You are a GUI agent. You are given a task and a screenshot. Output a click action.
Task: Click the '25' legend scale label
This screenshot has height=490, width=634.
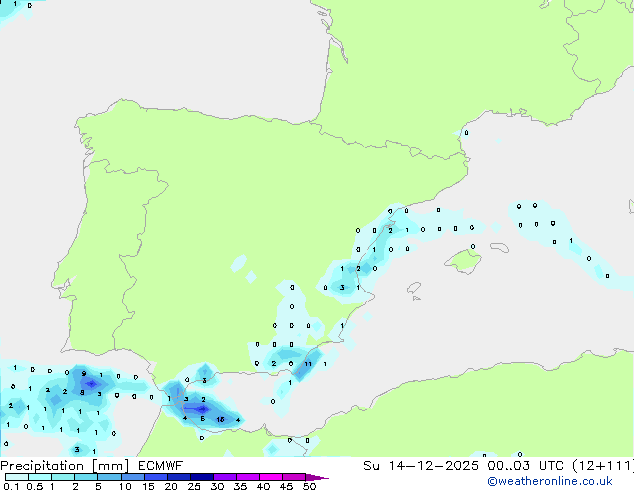[194, 486]
